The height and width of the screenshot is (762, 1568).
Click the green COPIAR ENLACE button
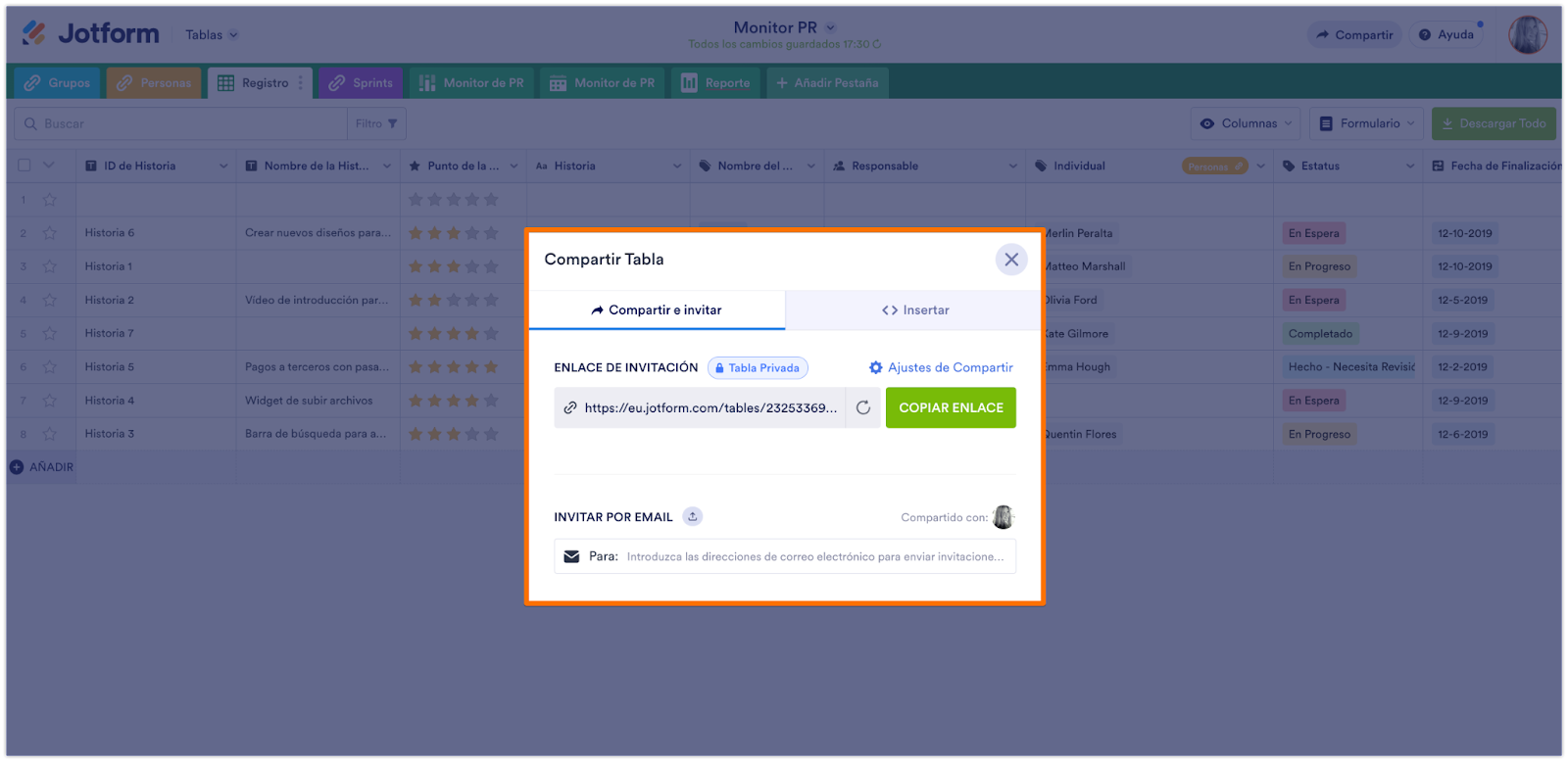coord(951,407)
